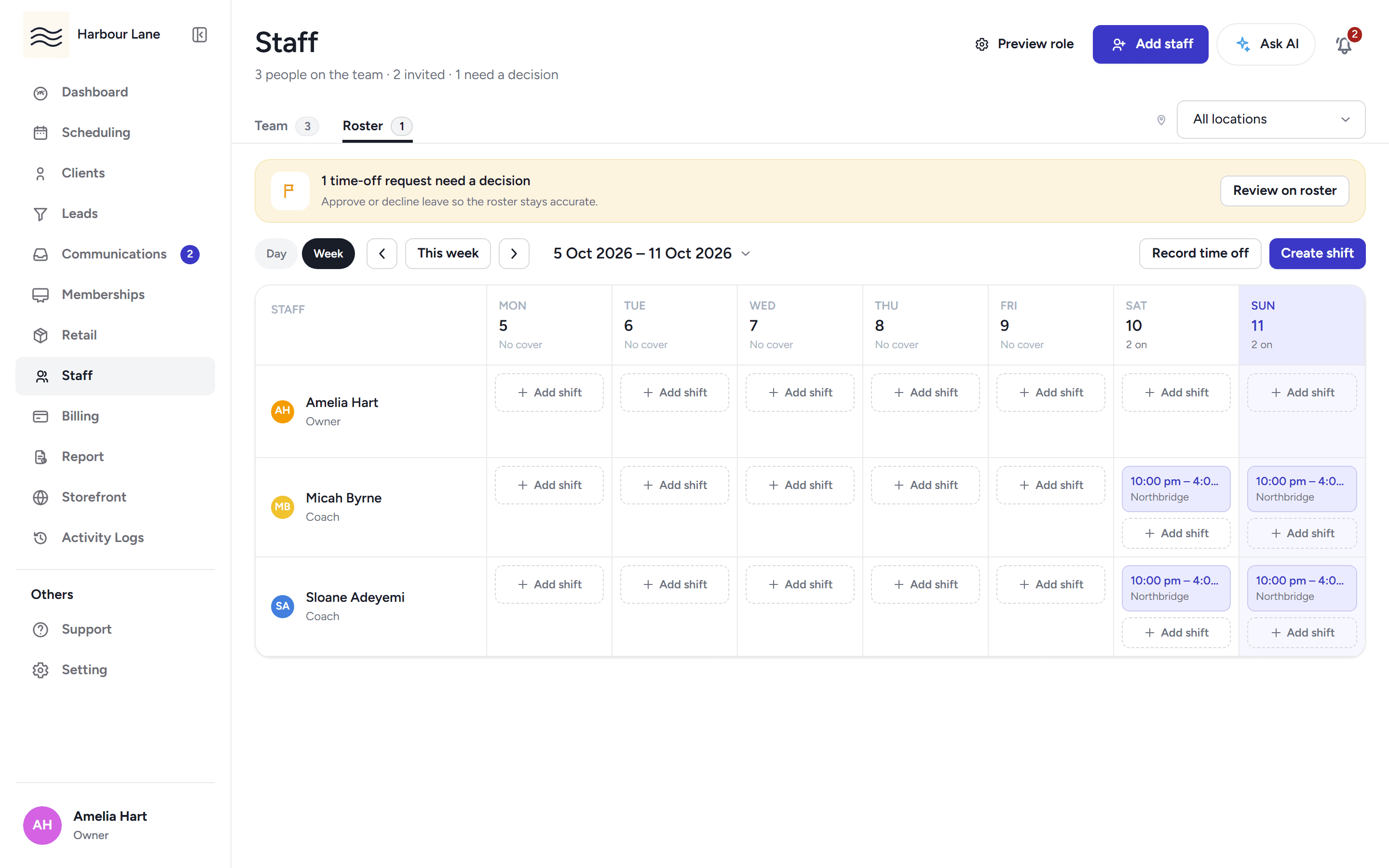Add shift for Micah Byrne on Tuesday
The image size is (1389, 868).
click(x=674, y=485)
